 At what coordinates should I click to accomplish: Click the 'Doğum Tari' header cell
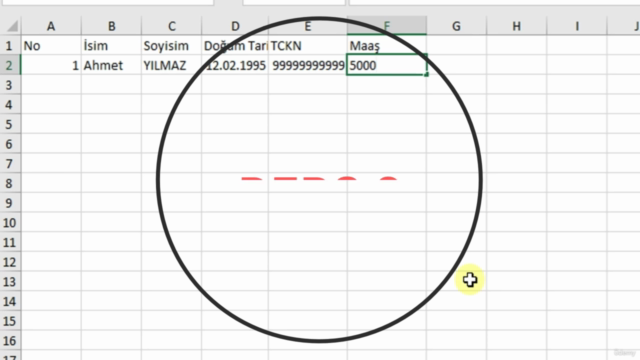tap(235, 45)
